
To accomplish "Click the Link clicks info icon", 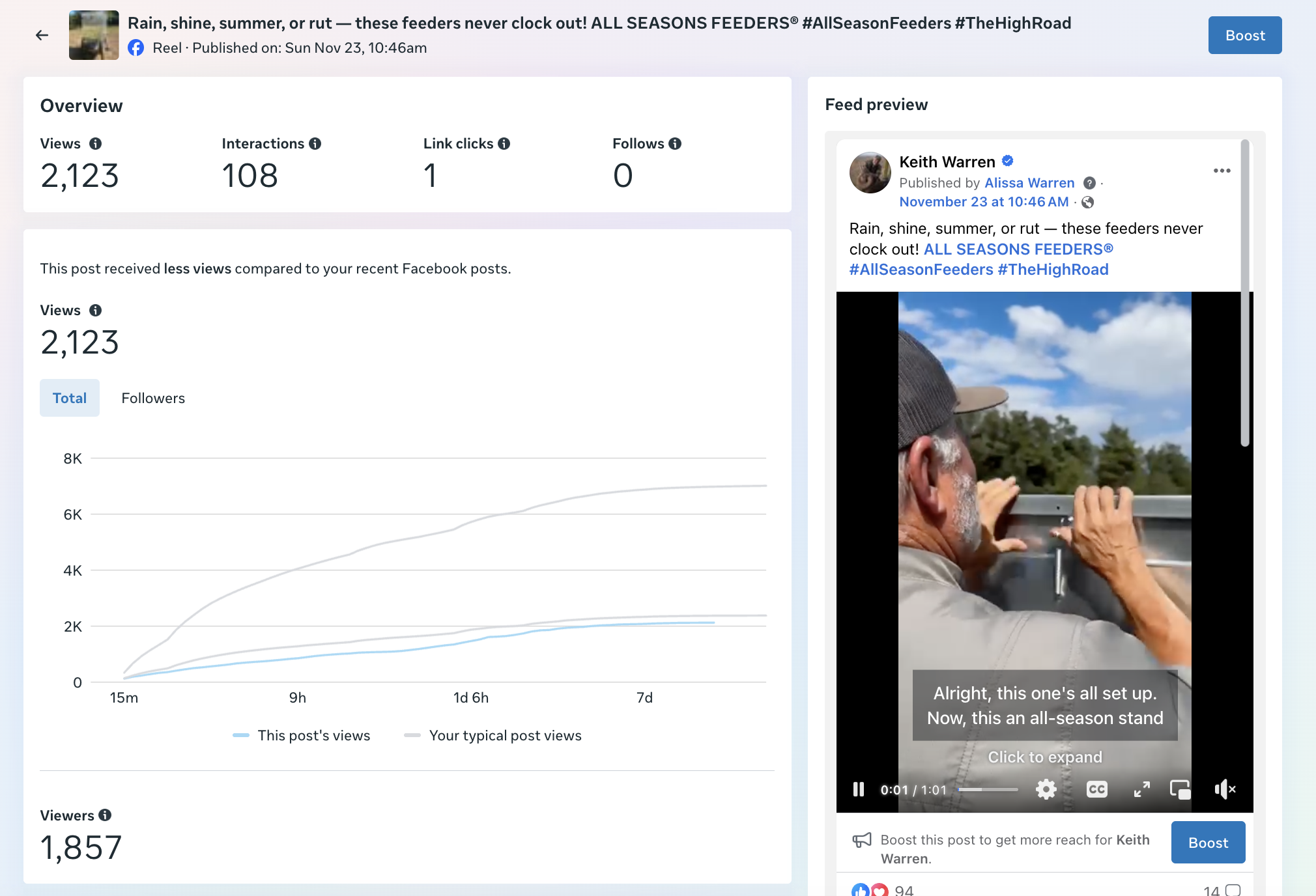I will tap(504, 144).
